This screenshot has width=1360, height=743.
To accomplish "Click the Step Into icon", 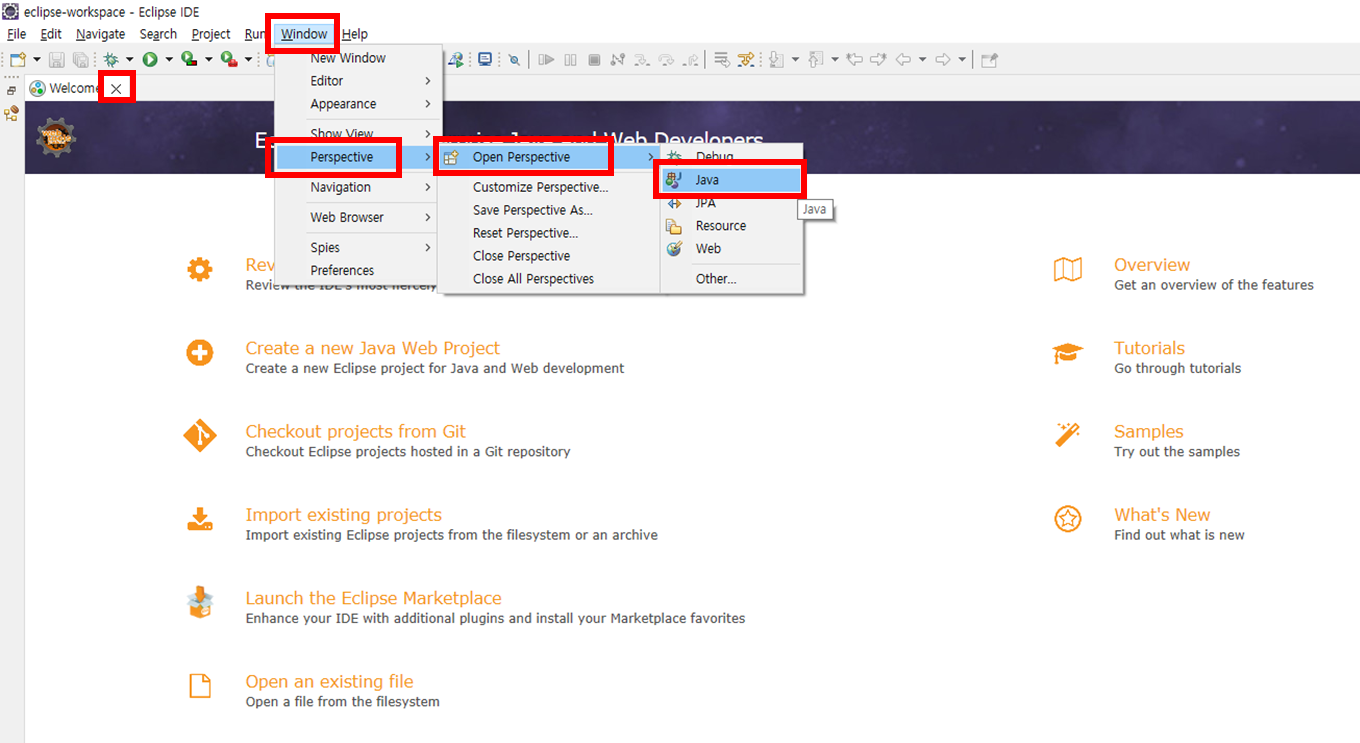I will pos(642,60).
